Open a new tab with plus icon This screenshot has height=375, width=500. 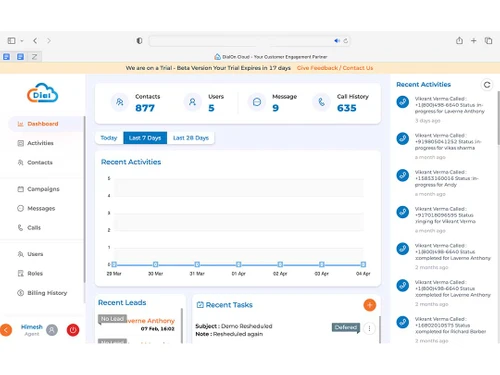tap(473, 41)
